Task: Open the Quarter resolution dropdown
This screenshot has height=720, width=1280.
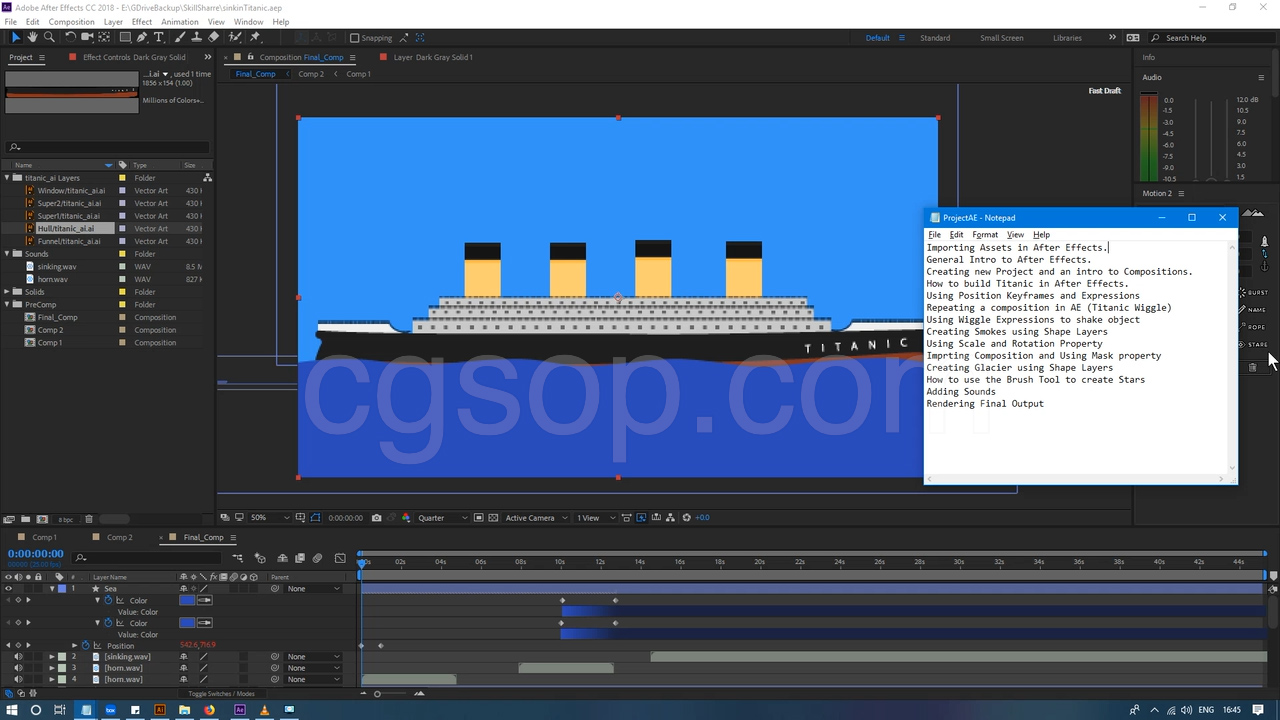Action: (443, 518)
